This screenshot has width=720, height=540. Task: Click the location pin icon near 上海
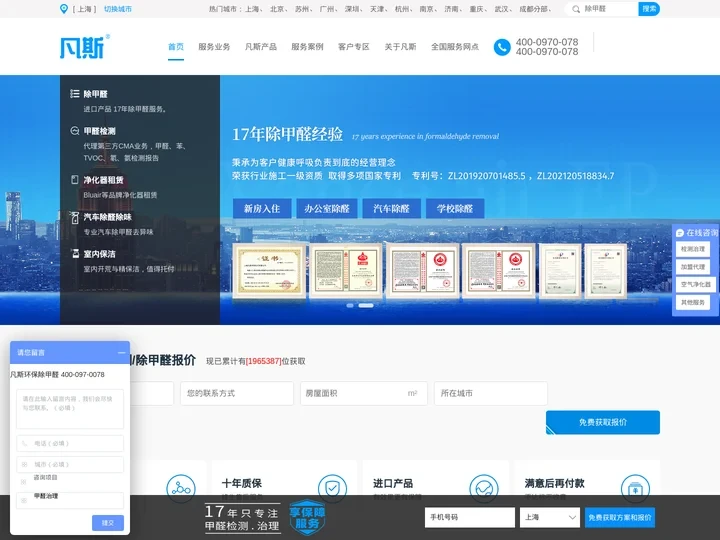point(64,9)
